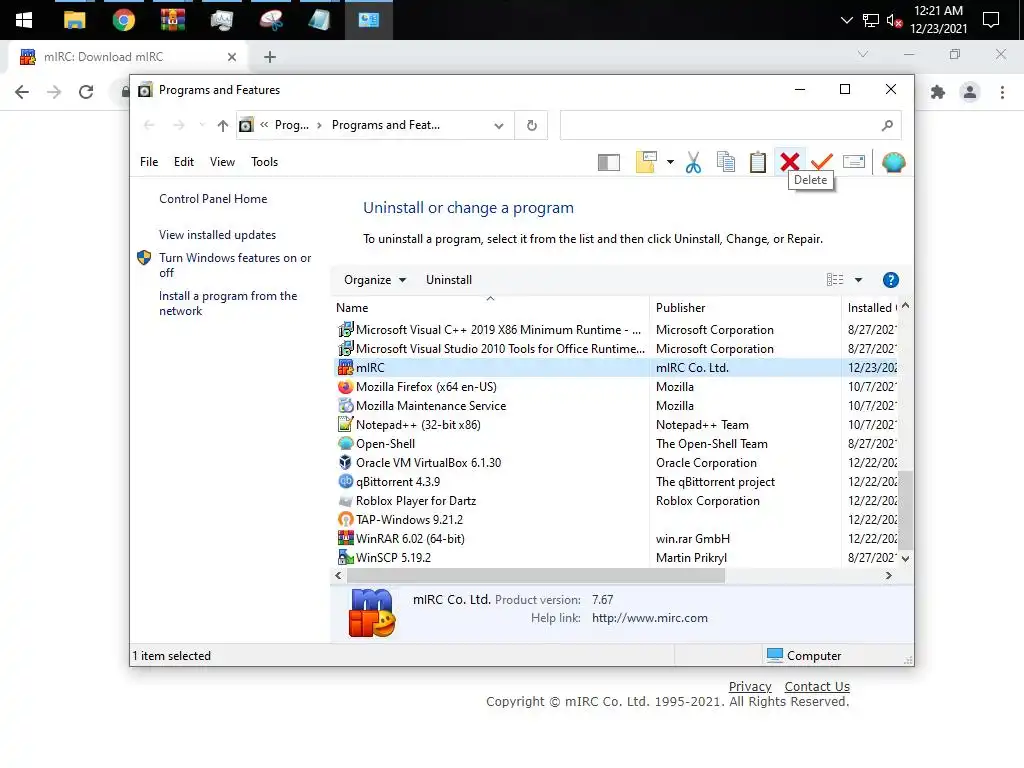Click the red X Delete toolbar icon
The image size is (1024, 768).
[790, 162]
